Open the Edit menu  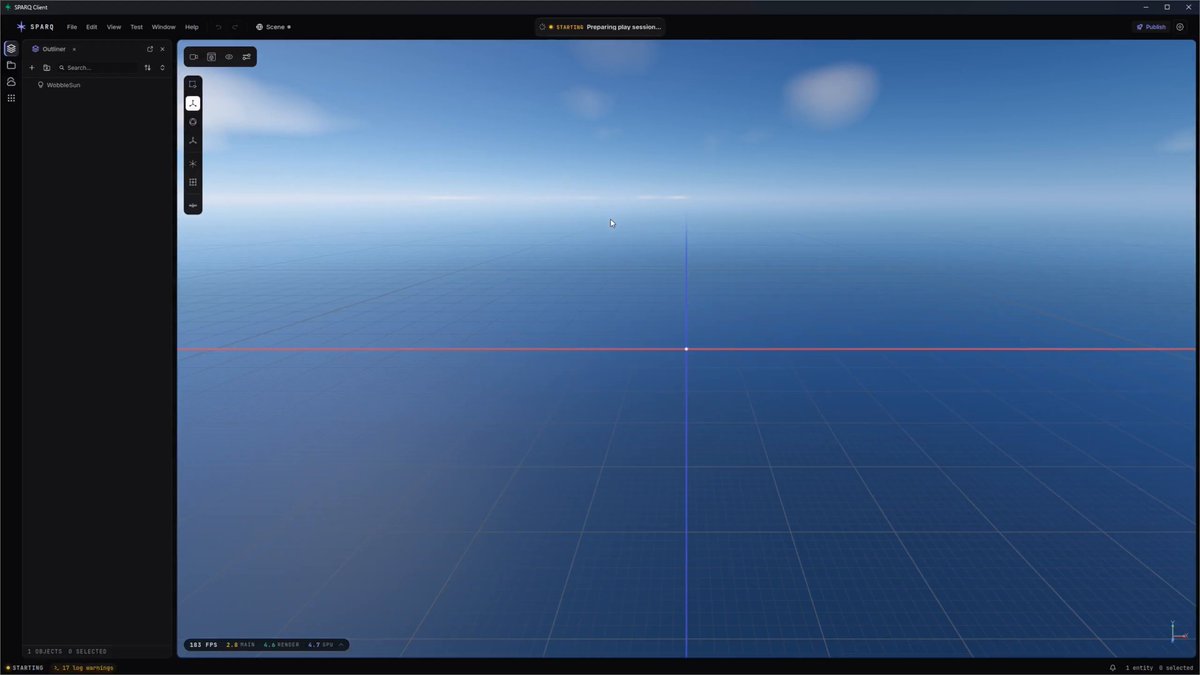click(91, 27)
